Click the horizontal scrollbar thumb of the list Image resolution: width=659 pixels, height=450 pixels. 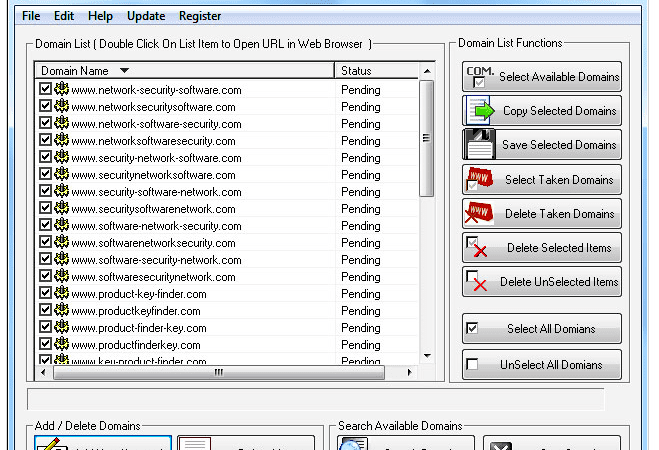219,372
